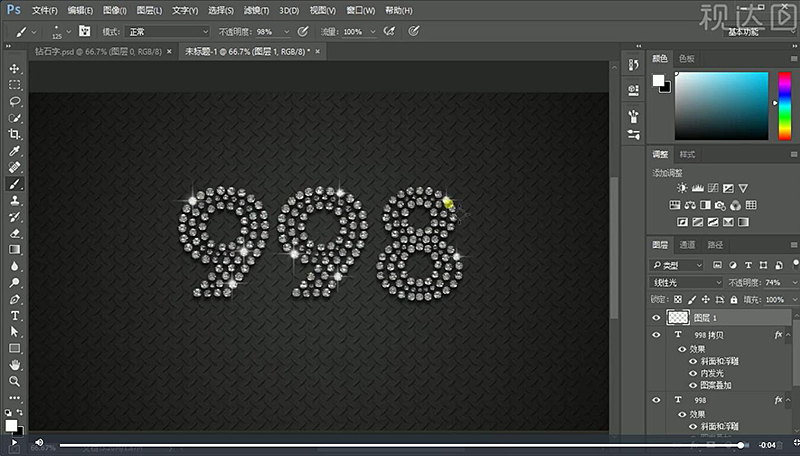800x456 pixels.
Task: Select the Gradient tool
Action: (x=14, y=249)
